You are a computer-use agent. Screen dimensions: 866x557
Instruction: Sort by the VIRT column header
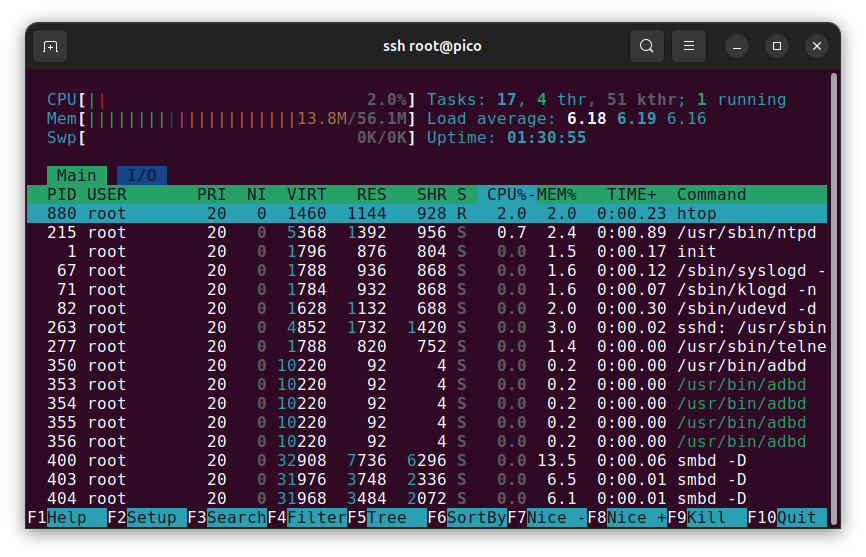(307, 195)
